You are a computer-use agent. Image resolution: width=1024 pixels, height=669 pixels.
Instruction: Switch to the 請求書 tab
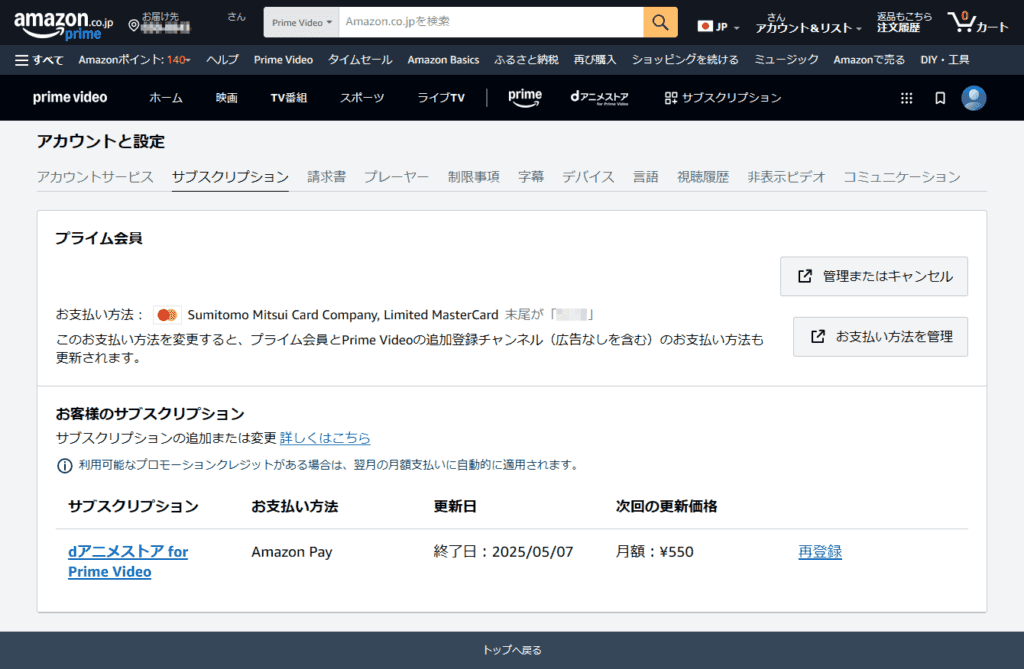tap(326, 177)
